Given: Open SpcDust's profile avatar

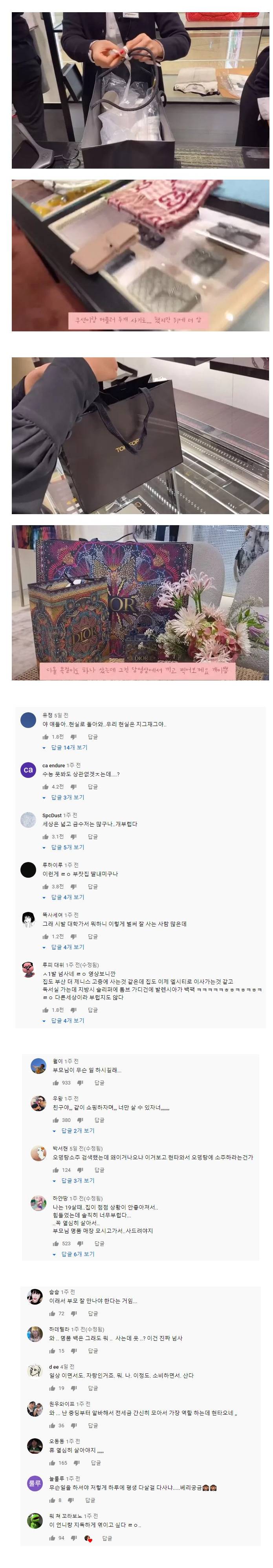Looking at the screenshot, I should (29, 820).
